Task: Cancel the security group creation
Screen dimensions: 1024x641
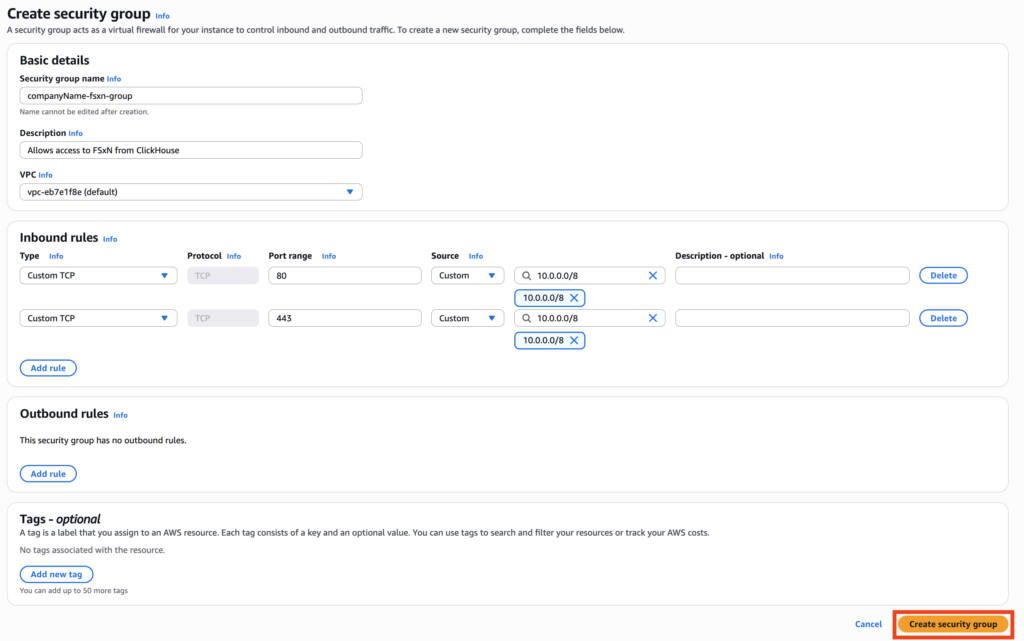Action: 868,624
